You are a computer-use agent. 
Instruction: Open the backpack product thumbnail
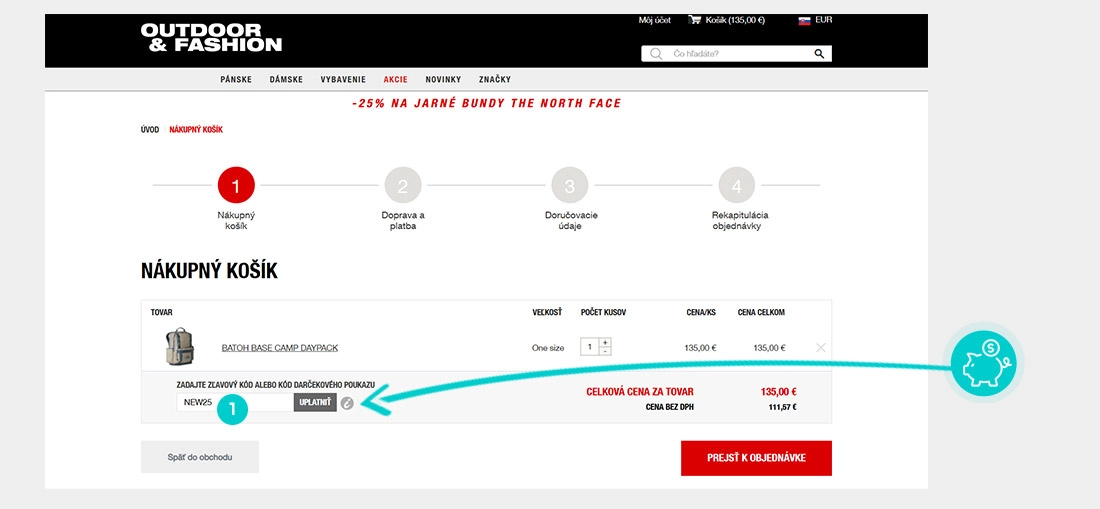pyautogui.click(x=180, y=346)
